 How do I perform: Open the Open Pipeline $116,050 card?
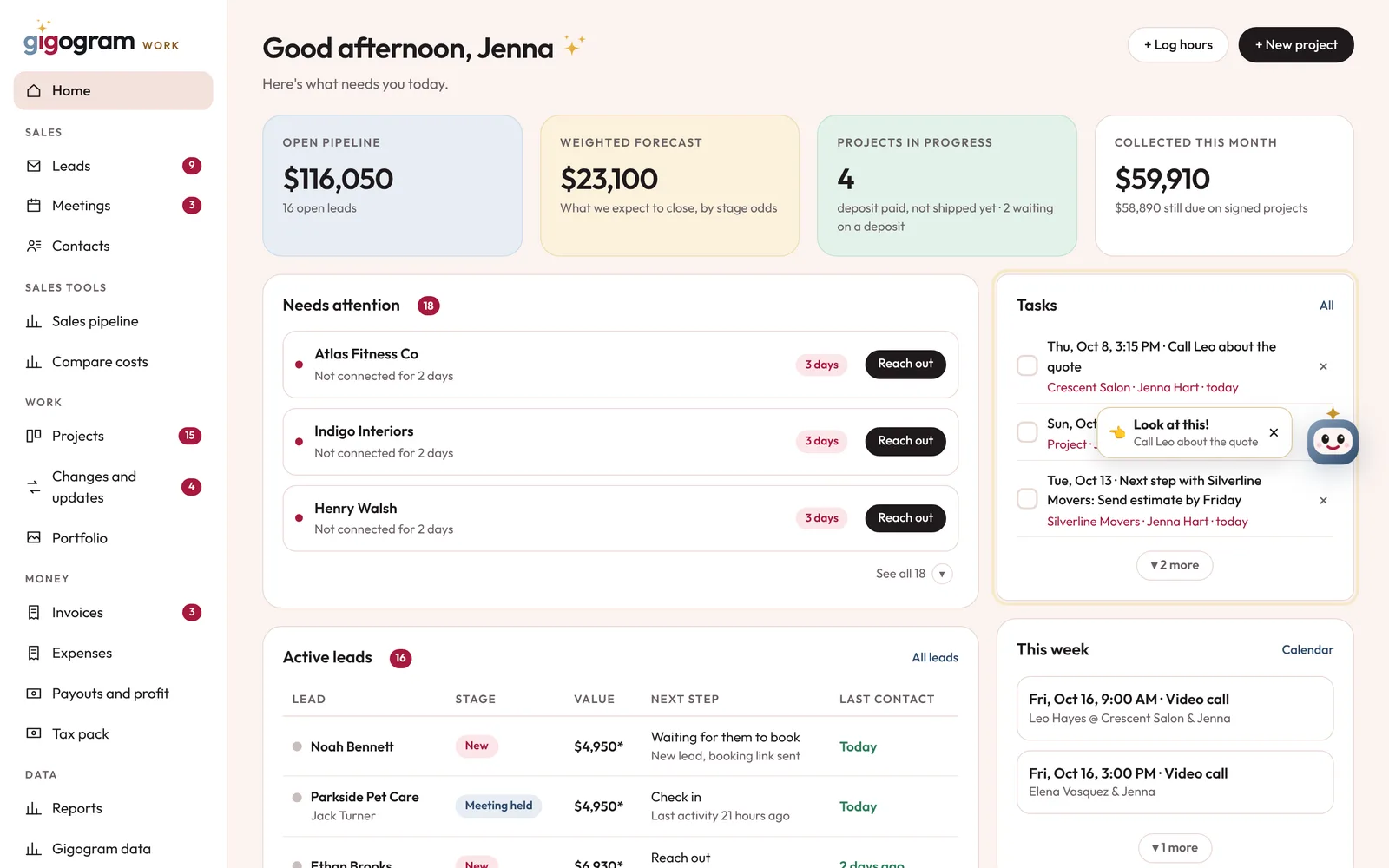(392, 186)
